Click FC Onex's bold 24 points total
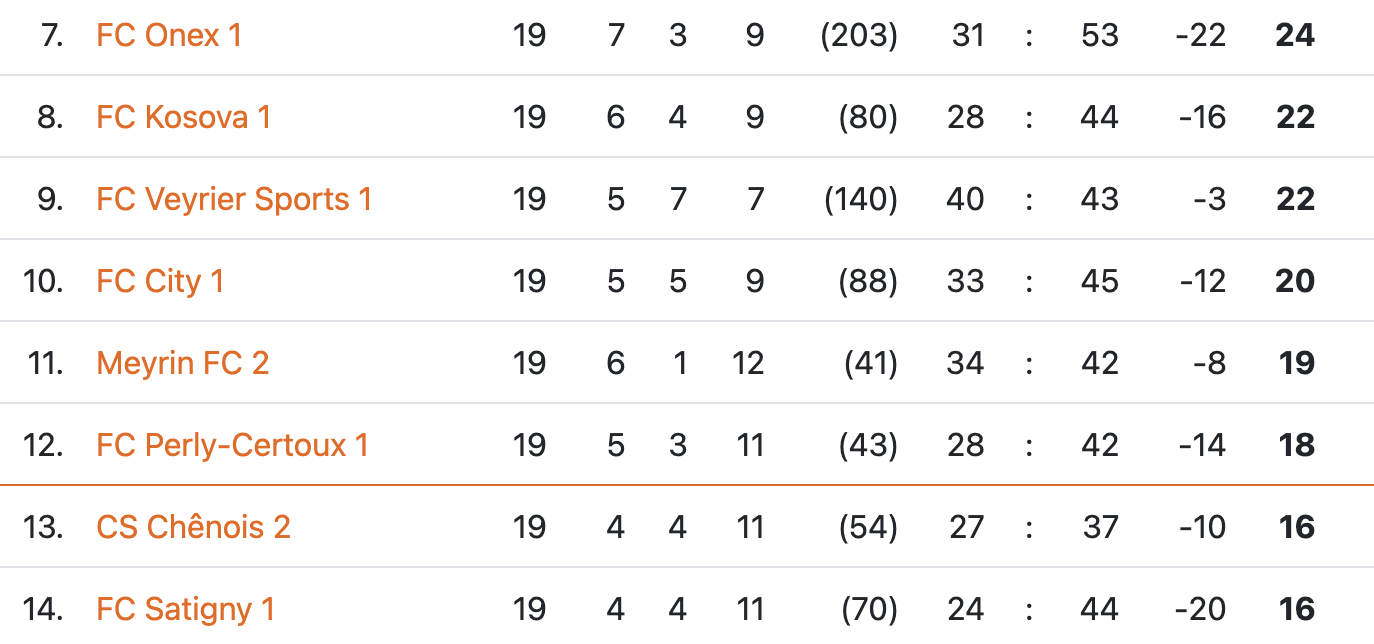Viewport: 1374px width, 644px height. click(1295, 36)
